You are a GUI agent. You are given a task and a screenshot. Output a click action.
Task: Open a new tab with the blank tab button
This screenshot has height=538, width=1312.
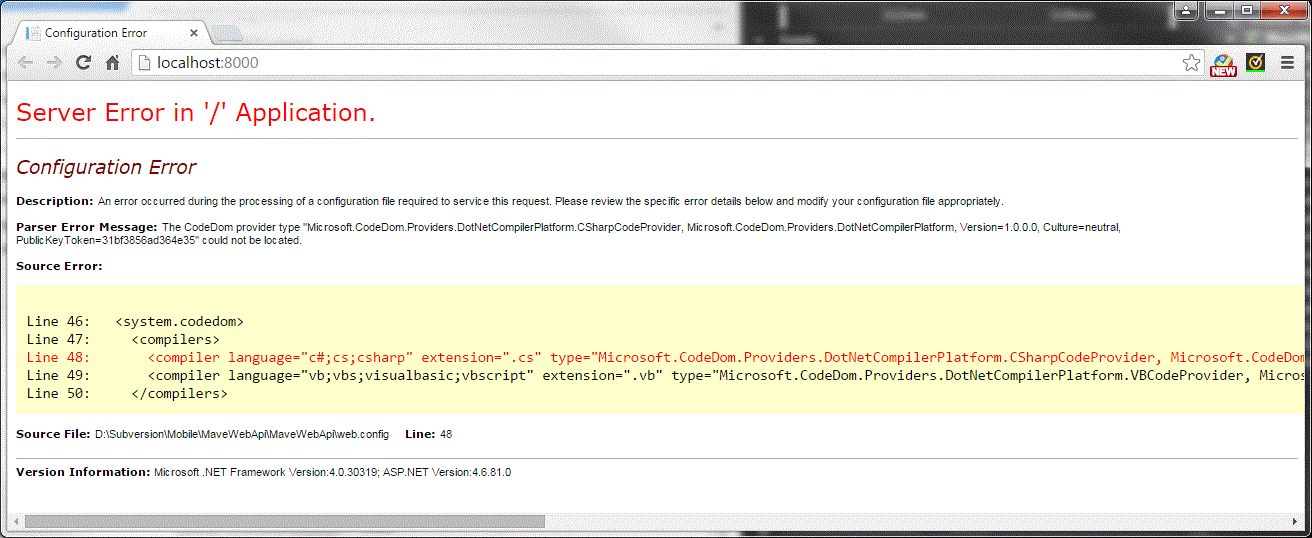point(228,34)
